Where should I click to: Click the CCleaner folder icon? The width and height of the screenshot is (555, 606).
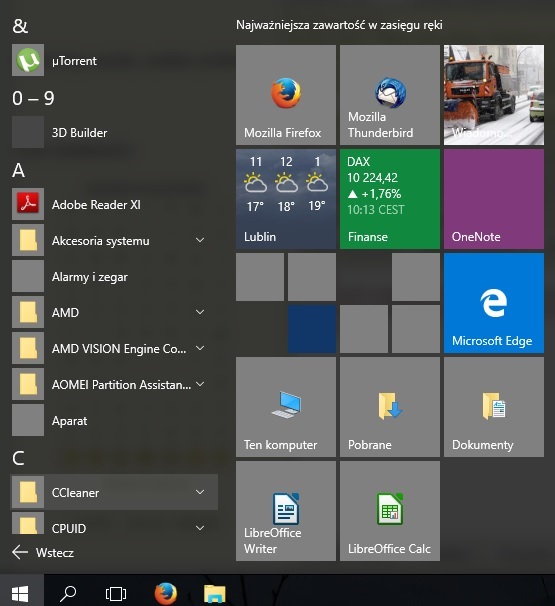pos(28,492)
